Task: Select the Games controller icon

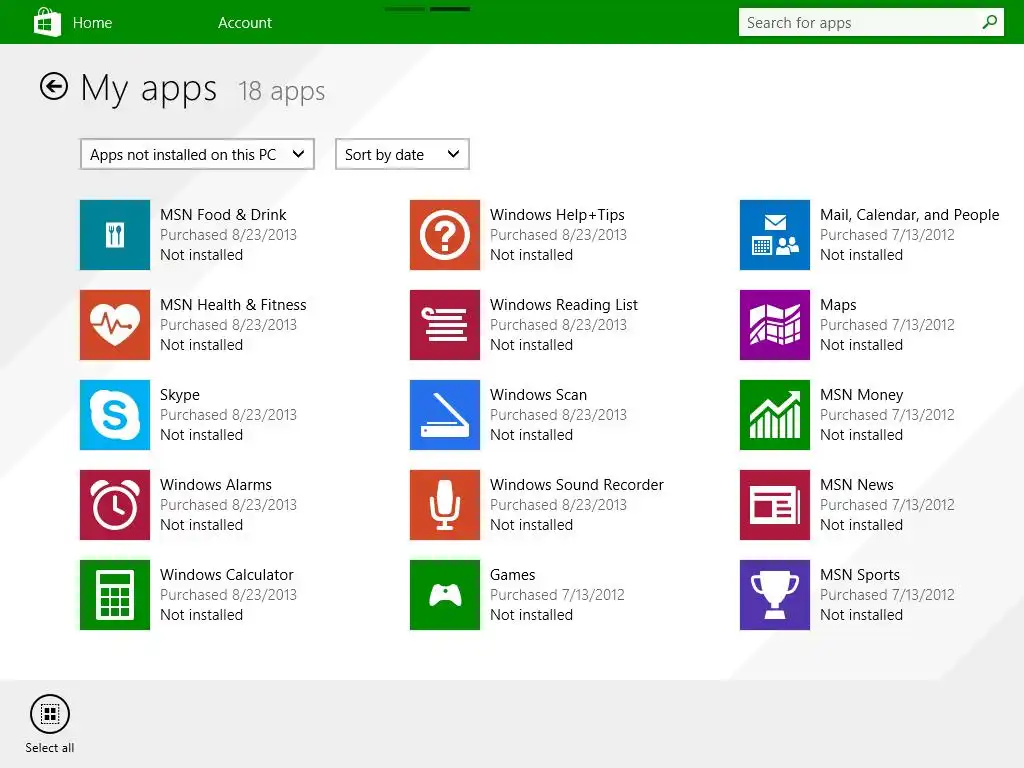Action: (445, 595)
